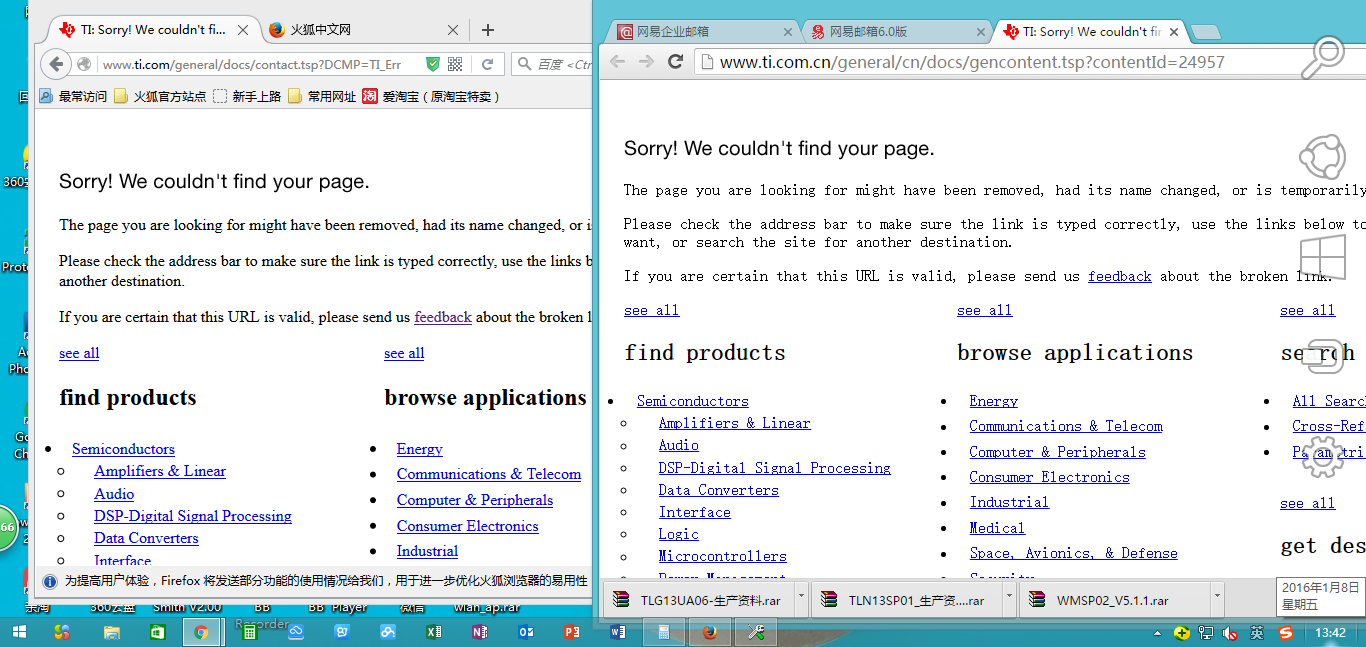Click QR code icon in Firefox address bar
Image resolution: width=1366 pixels, height=647 pixels.
pos(455,64)
